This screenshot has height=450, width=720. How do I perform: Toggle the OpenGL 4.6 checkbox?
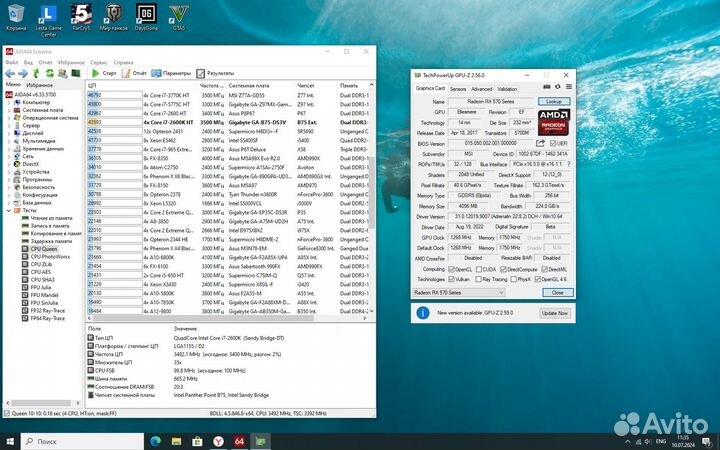(538, 279)
